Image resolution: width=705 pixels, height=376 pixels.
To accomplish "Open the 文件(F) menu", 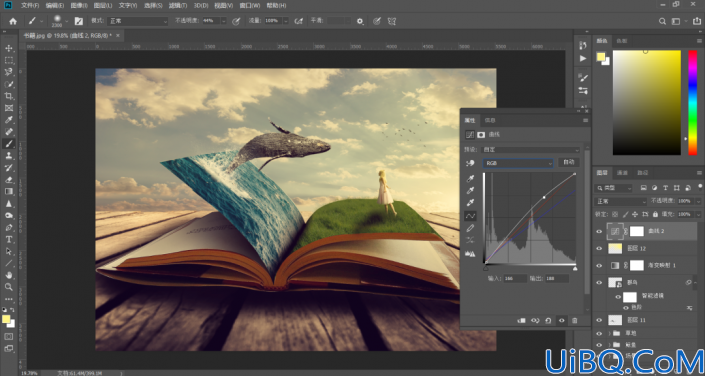I will (30, 5).
